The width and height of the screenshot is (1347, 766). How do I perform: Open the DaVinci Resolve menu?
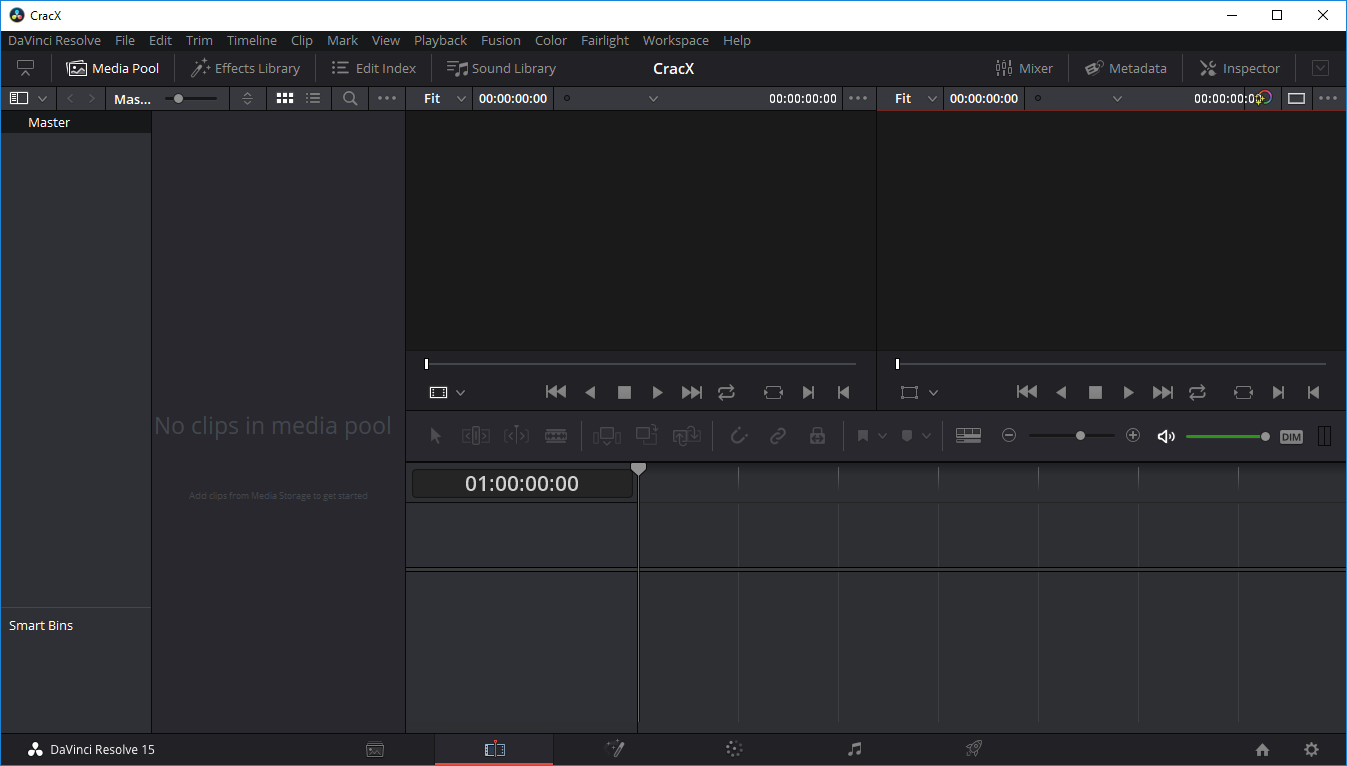tap(55, 40)
